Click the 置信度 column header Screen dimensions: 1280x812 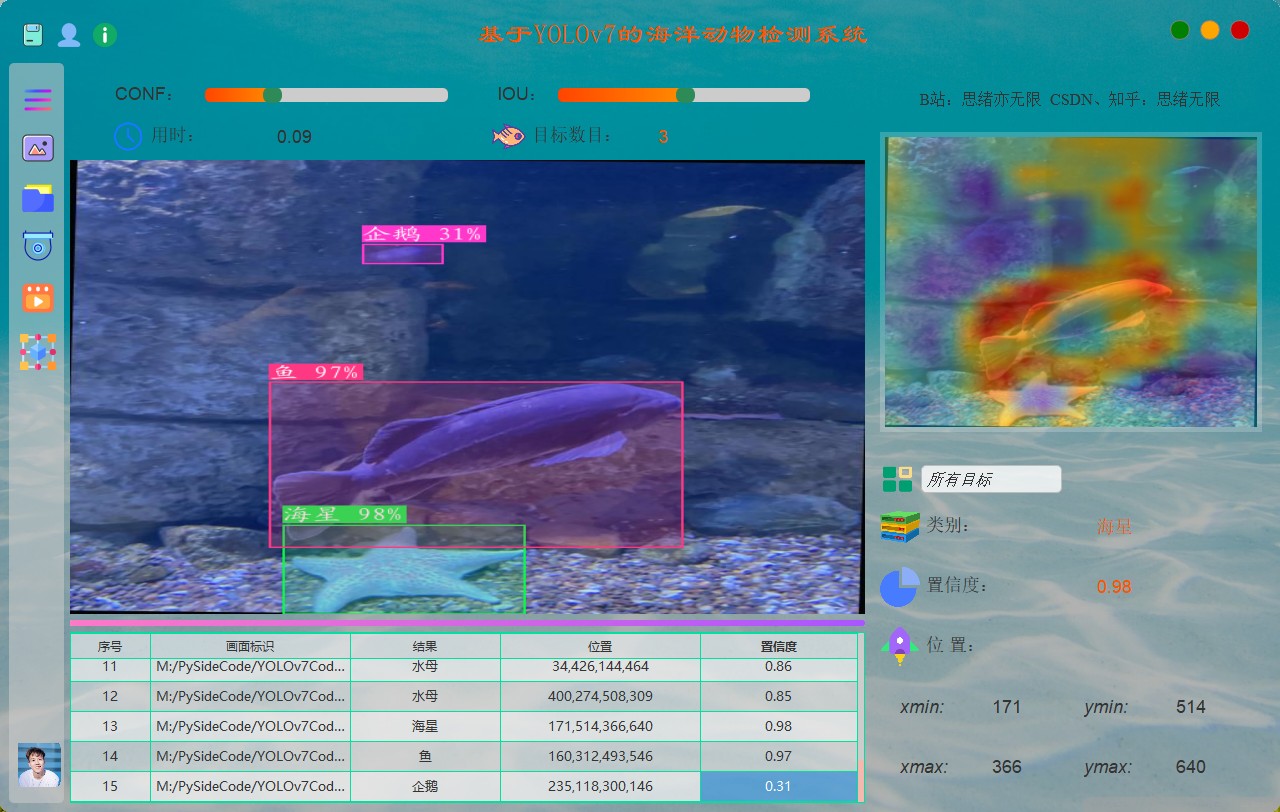coord(778,647)
